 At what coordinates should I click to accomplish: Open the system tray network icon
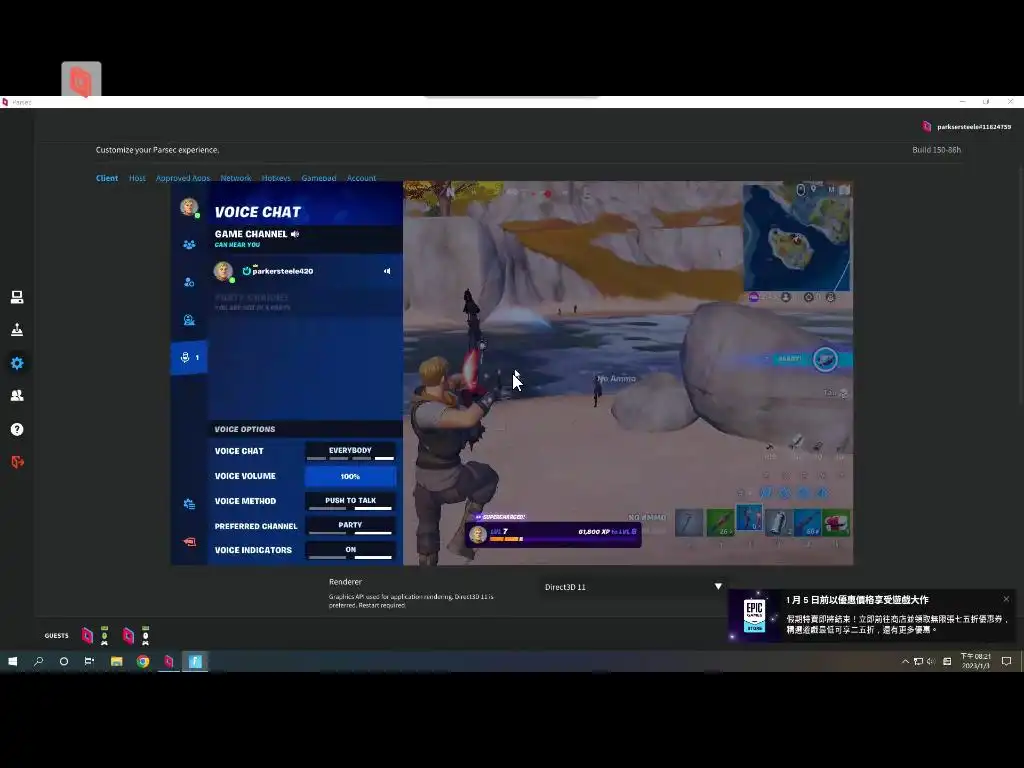click(918, 662)
